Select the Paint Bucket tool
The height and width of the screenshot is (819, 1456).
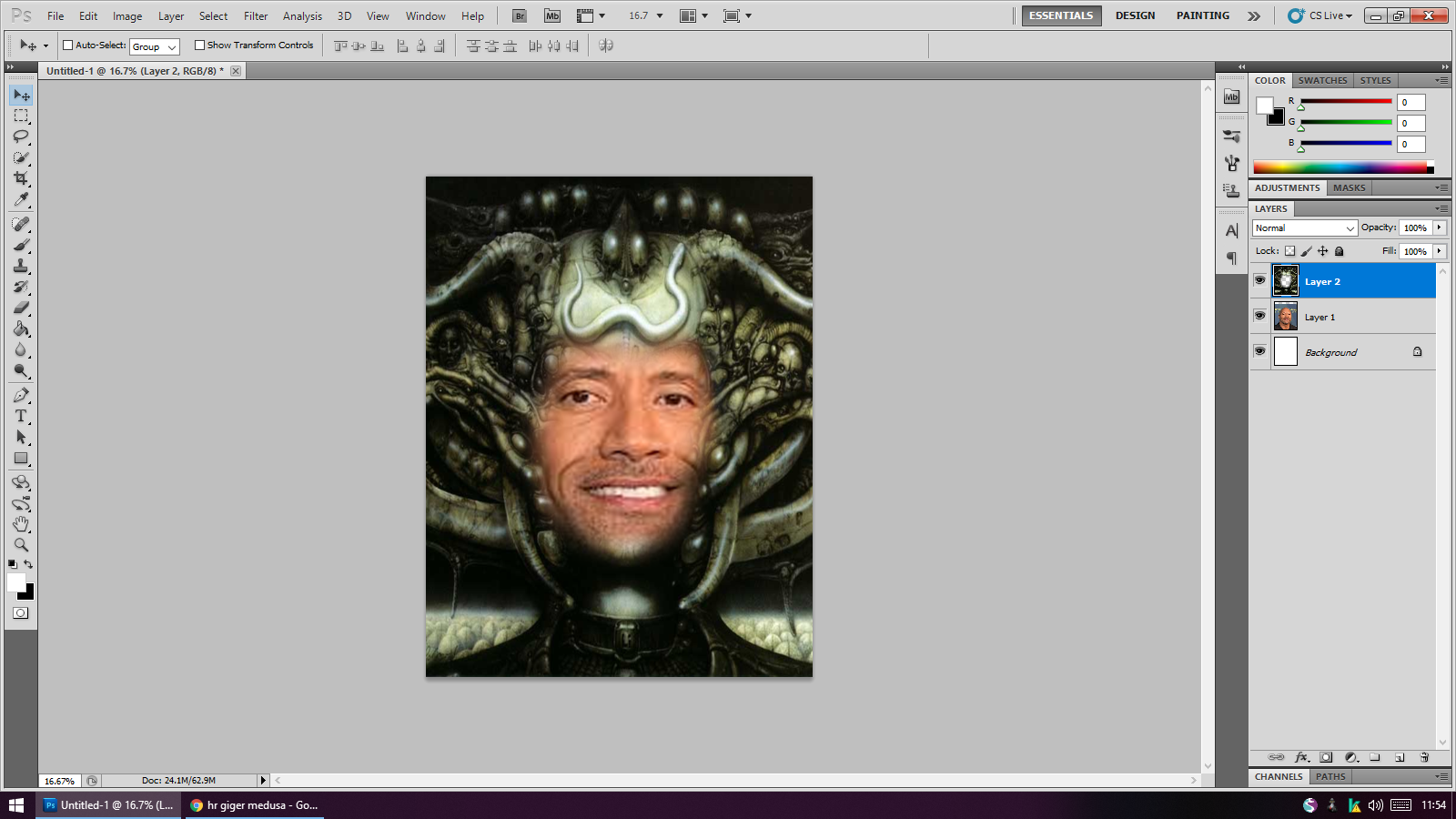(21, 329)
